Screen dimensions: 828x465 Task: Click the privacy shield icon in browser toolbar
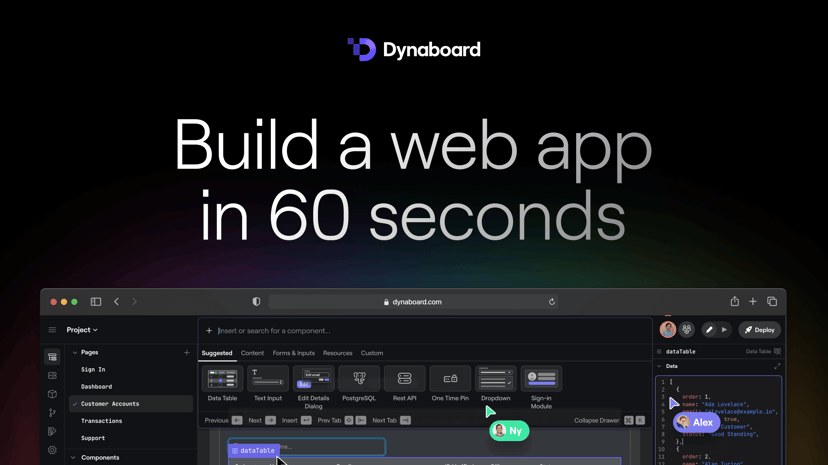256,302
